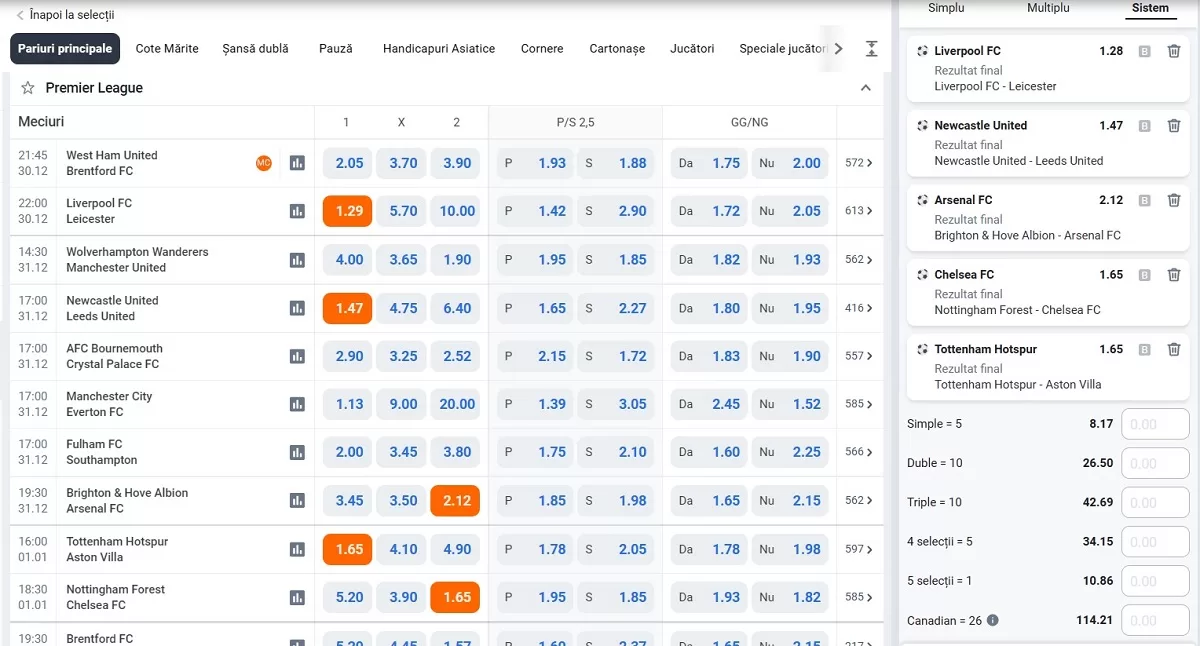Screen dimensions: 1200x646
Task: Toggle banker B on Chelsea FC selection
Action: pos(1145,275)
